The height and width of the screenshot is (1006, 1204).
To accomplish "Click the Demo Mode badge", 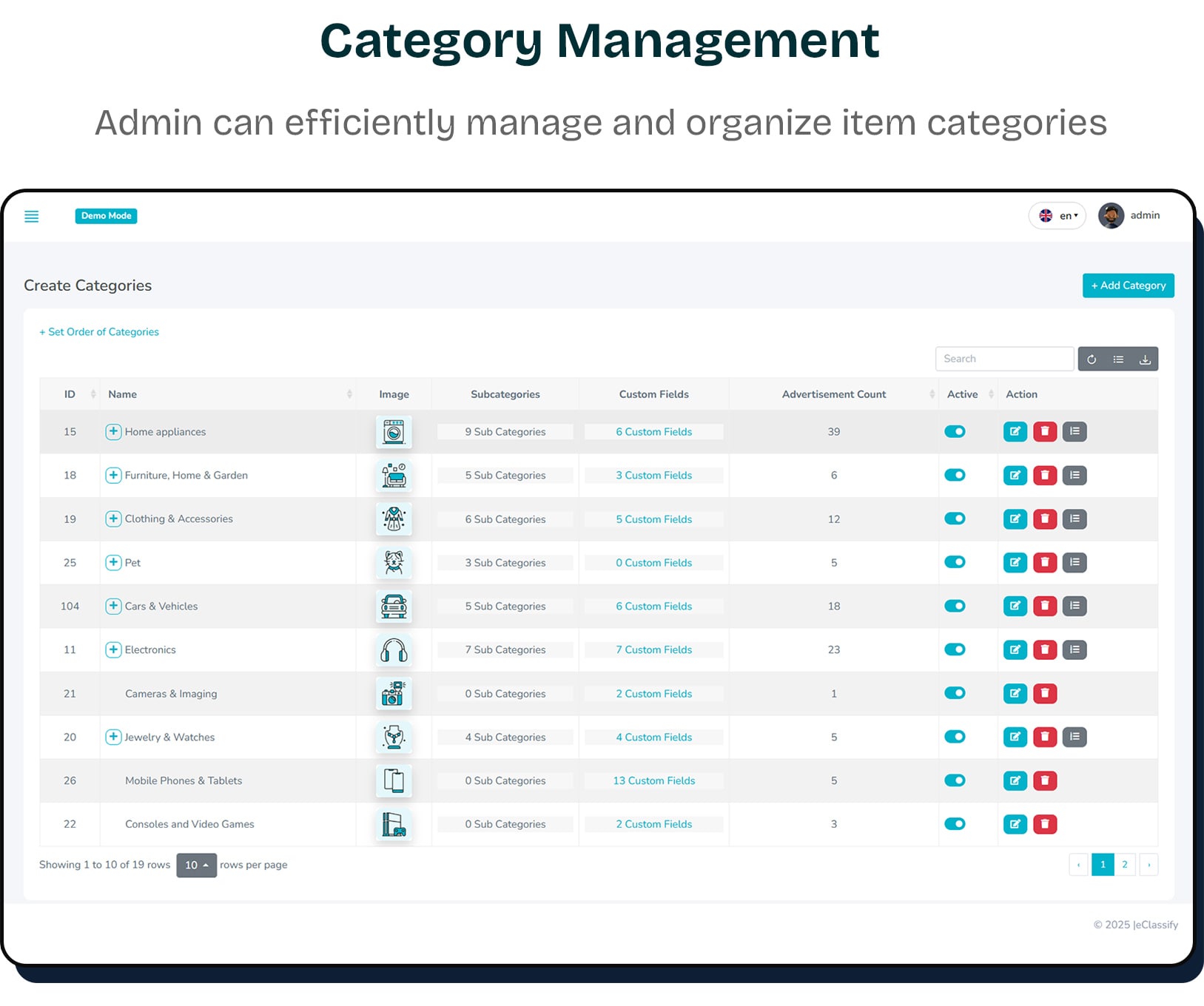I will click(x=106, y=216).
